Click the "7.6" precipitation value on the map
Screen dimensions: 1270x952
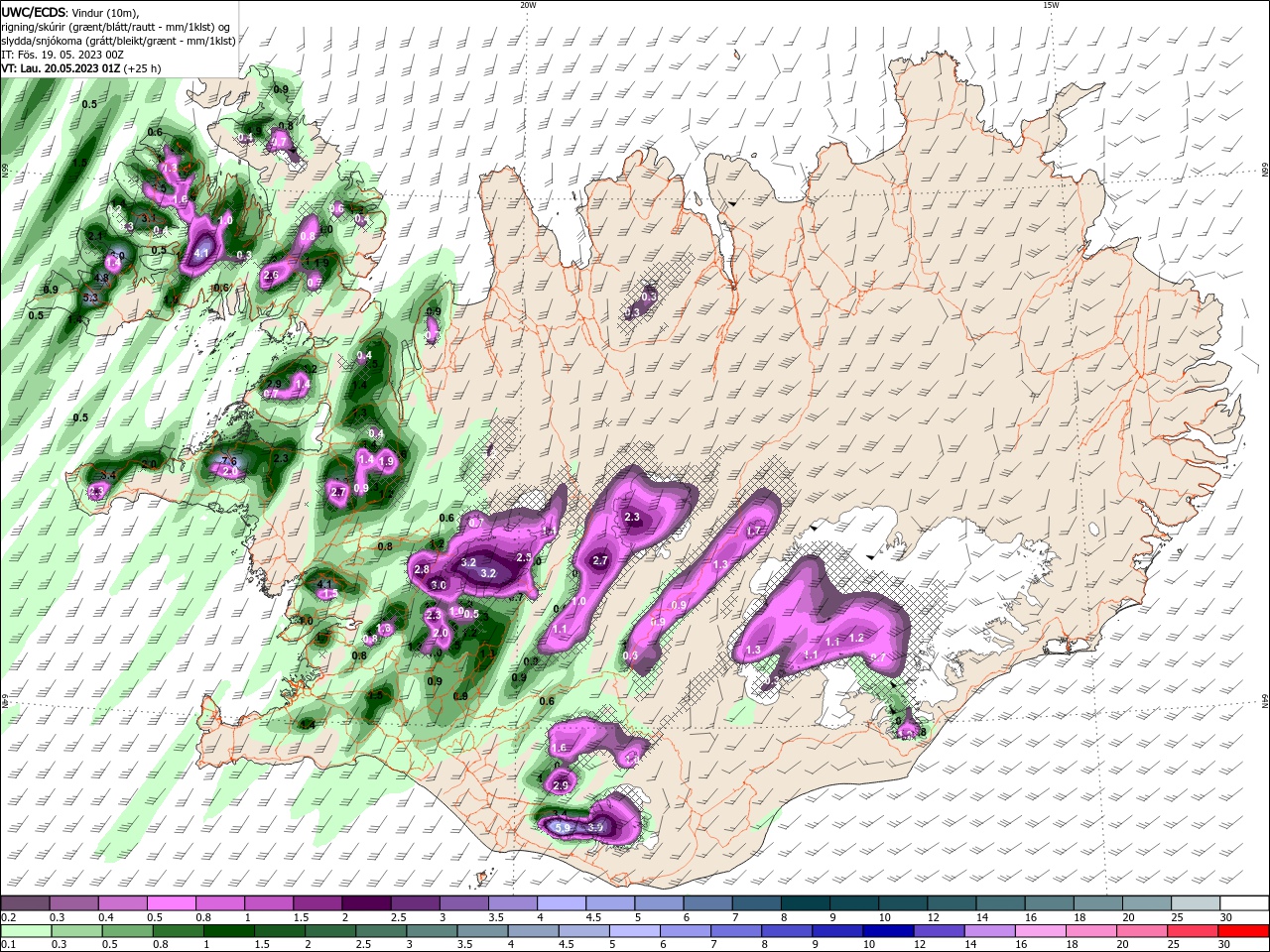tap(228, 461)
